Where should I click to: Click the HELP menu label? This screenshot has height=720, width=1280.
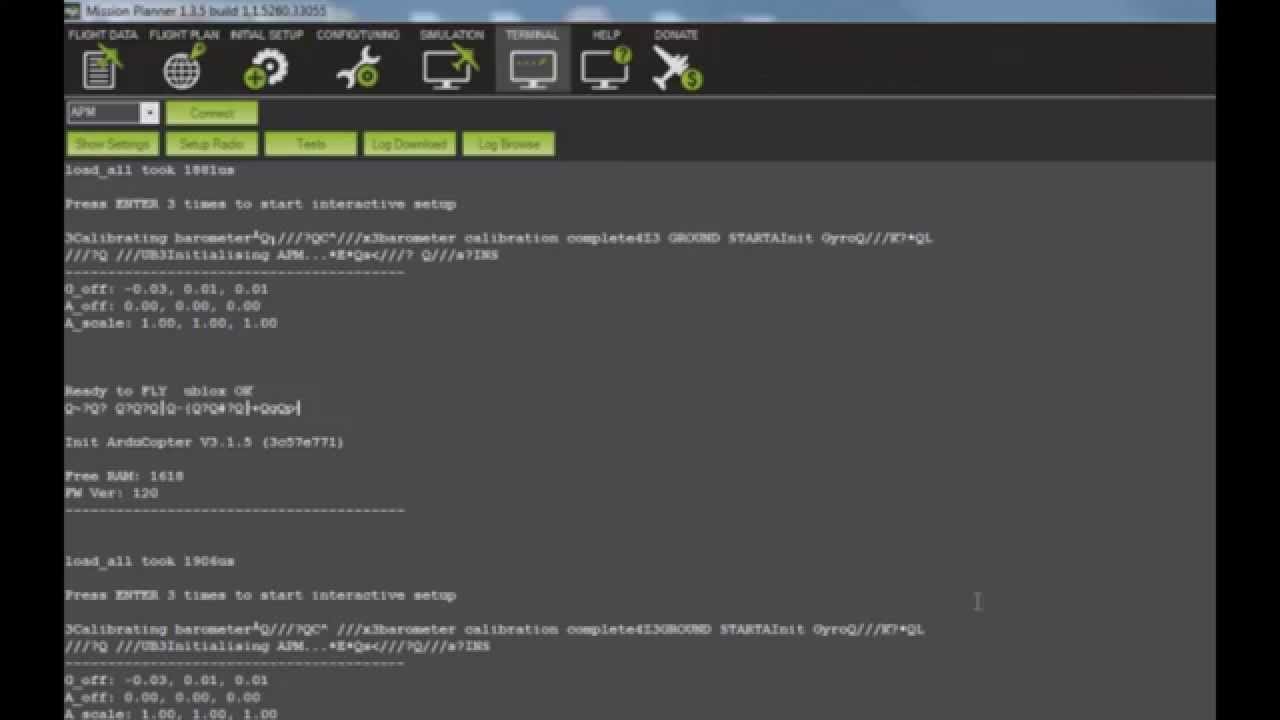coord(606,35)
